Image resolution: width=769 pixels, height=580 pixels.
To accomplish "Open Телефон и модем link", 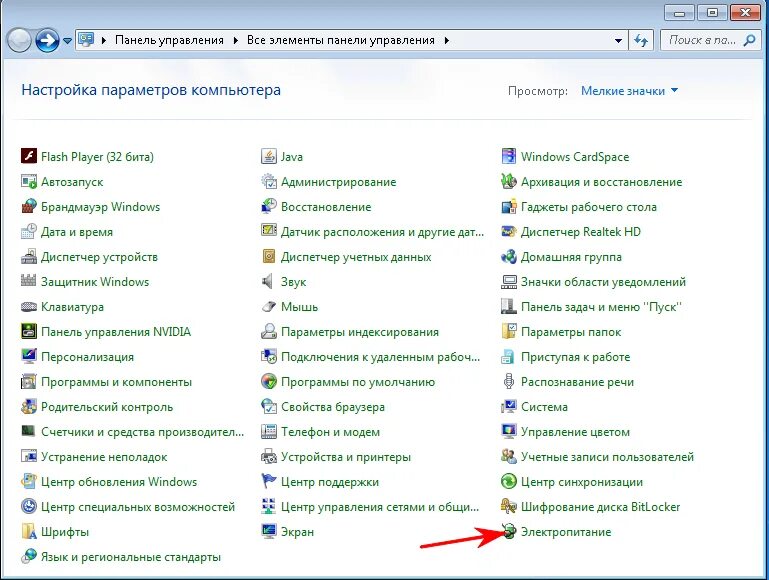I will [330, 432].
